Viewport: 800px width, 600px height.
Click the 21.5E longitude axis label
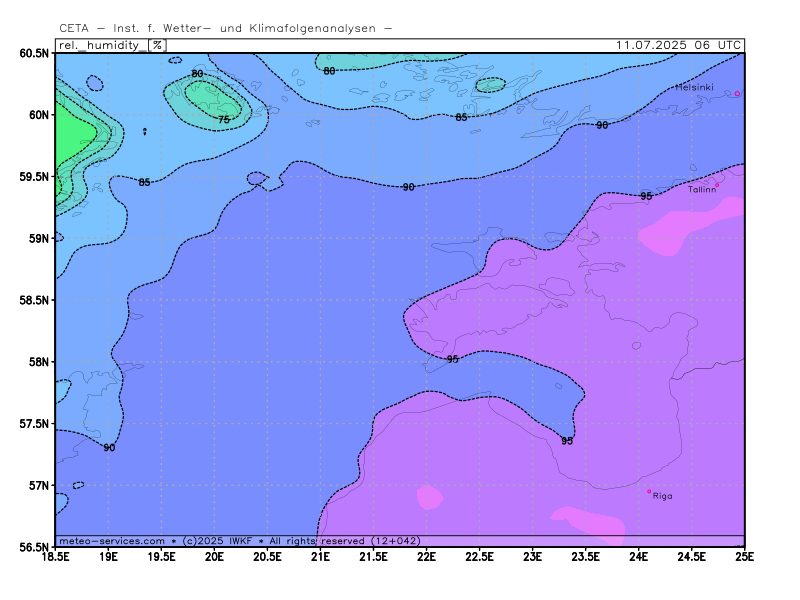373,557
